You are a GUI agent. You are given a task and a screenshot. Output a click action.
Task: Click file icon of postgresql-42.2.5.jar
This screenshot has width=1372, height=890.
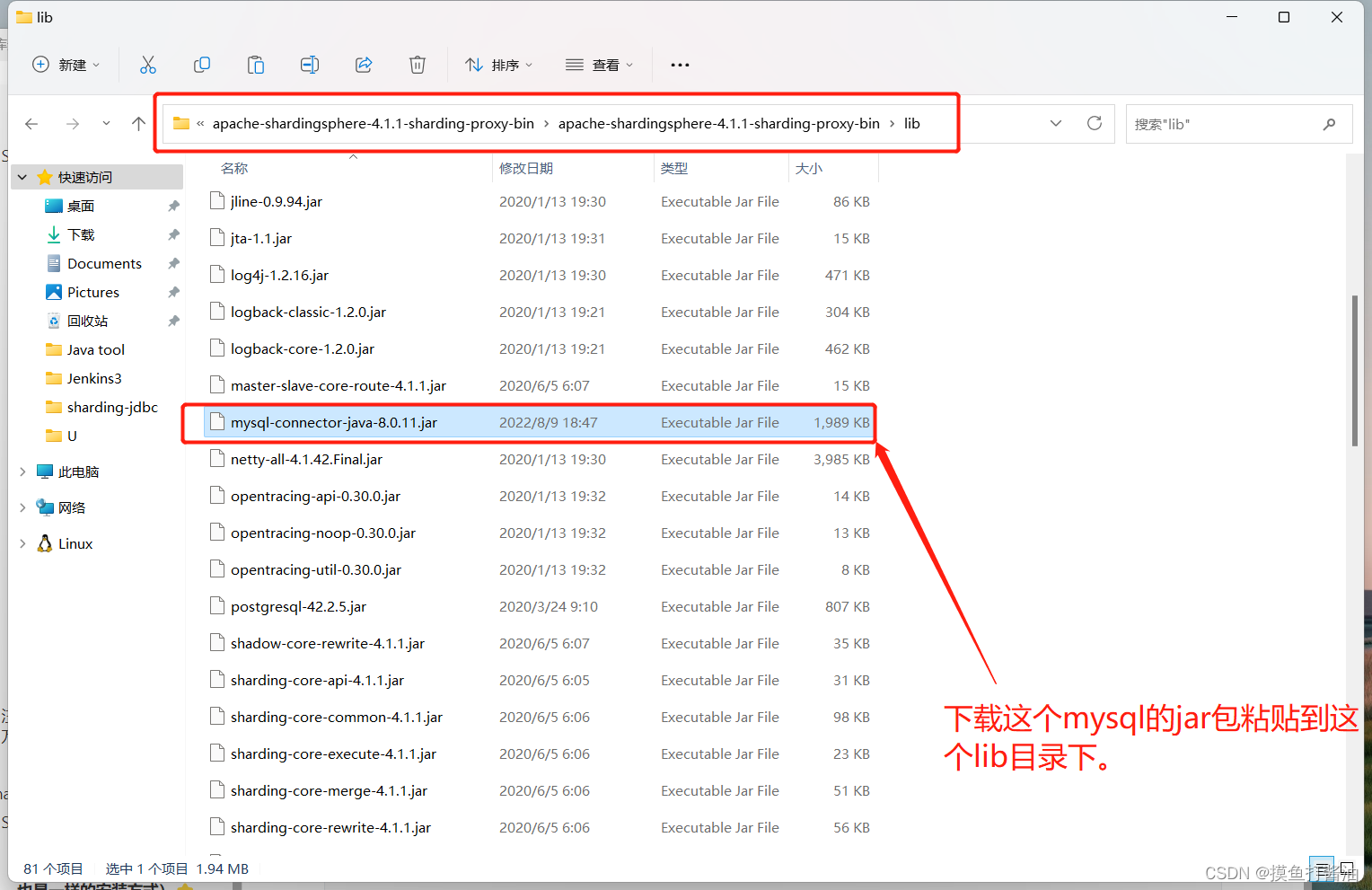(216, 606)
